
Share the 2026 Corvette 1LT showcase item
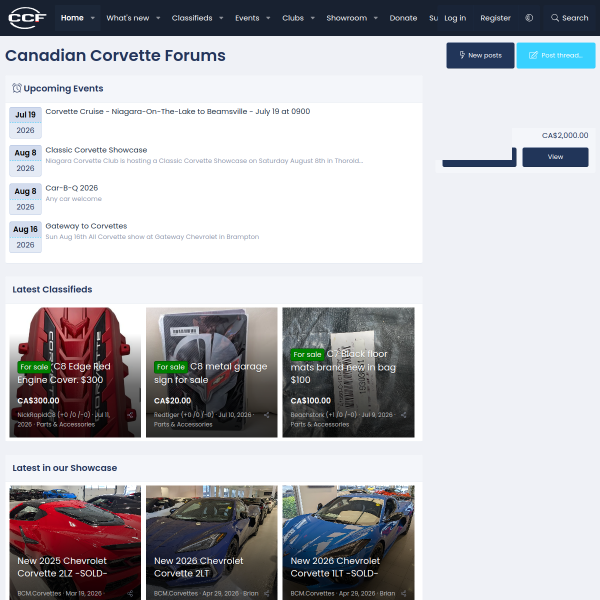pyautogui.click(x=404, y=593)
